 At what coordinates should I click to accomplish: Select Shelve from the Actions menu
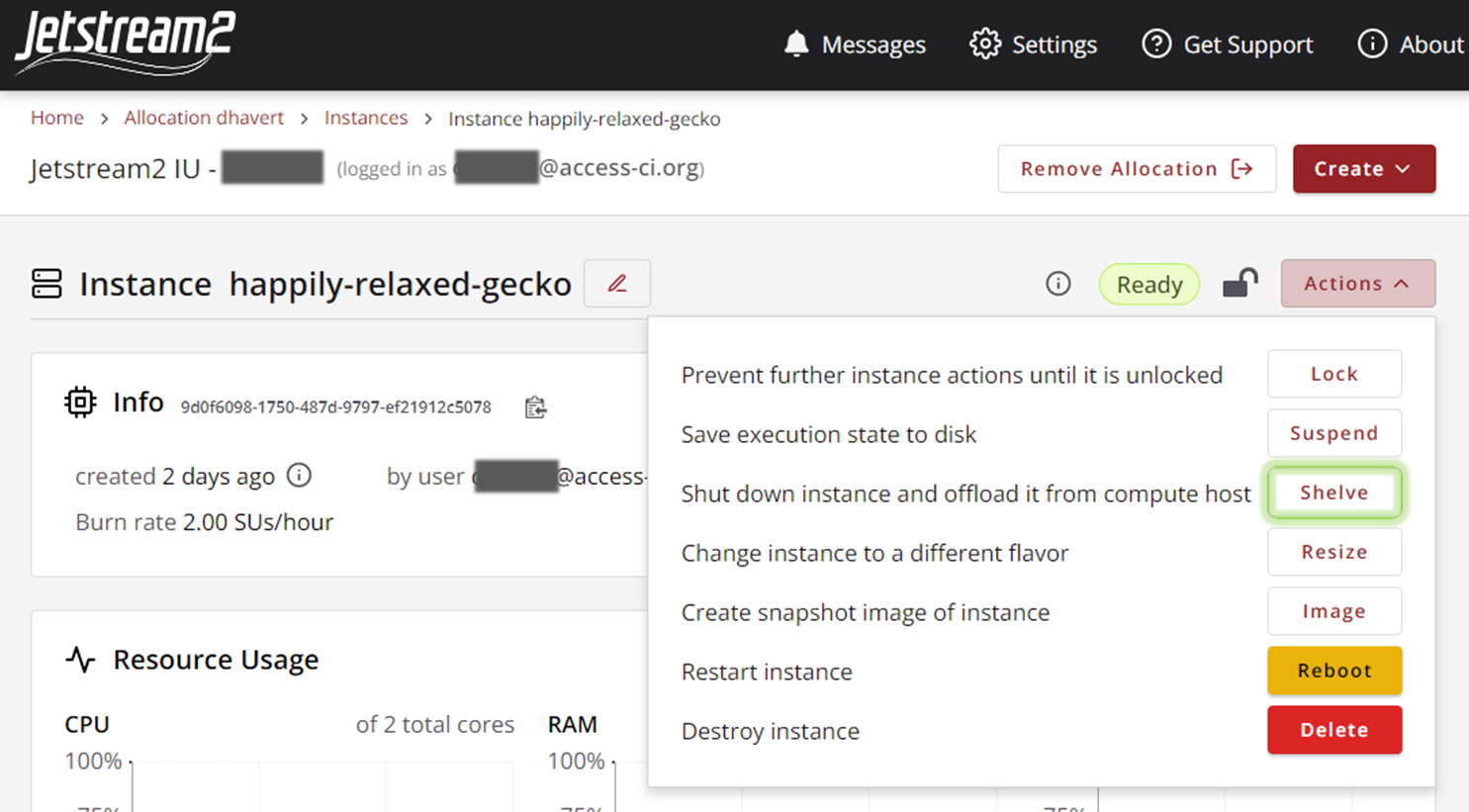point(1333,492)
